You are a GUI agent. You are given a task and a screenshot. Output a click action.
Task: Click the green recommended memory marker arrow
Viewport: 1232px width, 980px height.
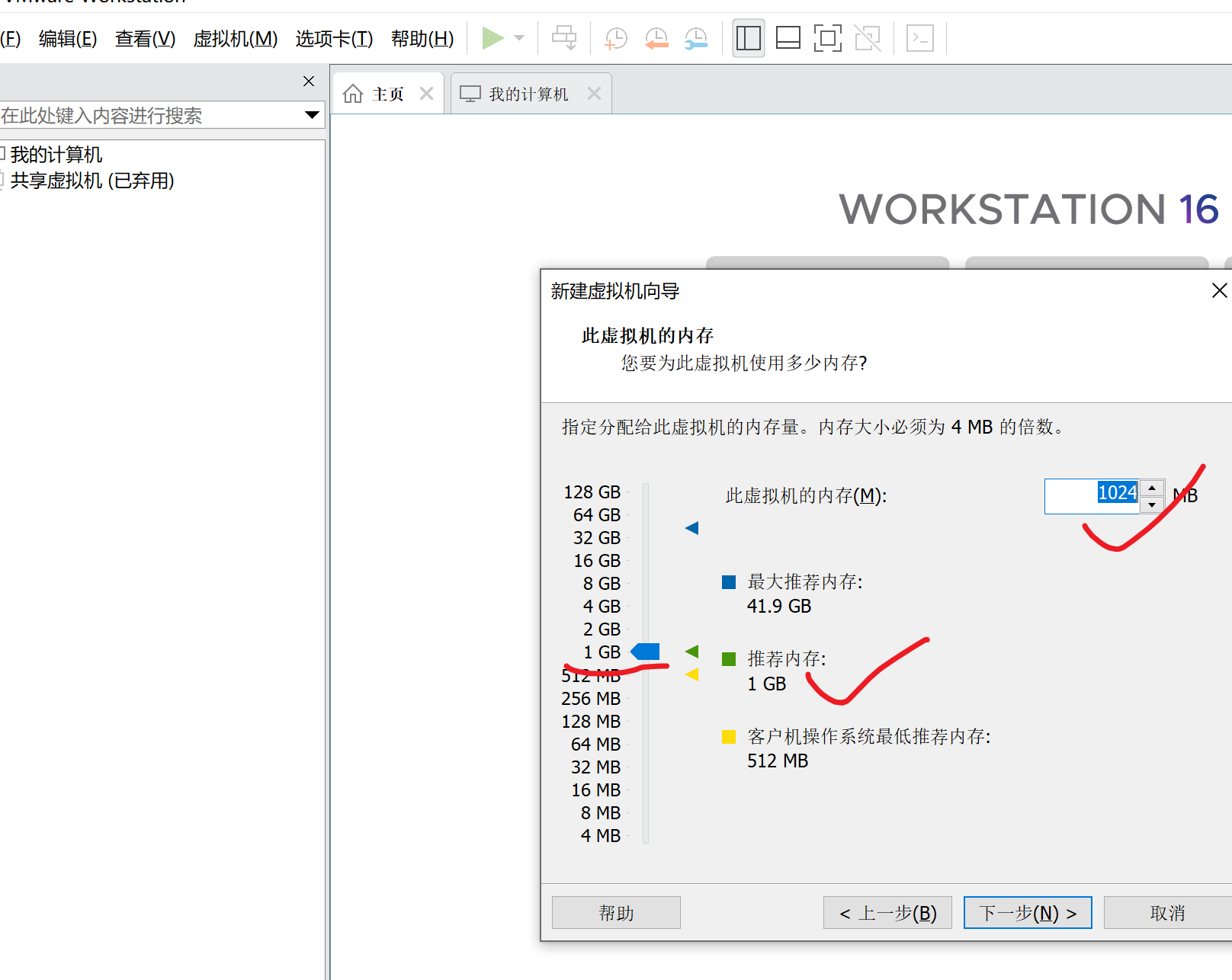(691, 652)
